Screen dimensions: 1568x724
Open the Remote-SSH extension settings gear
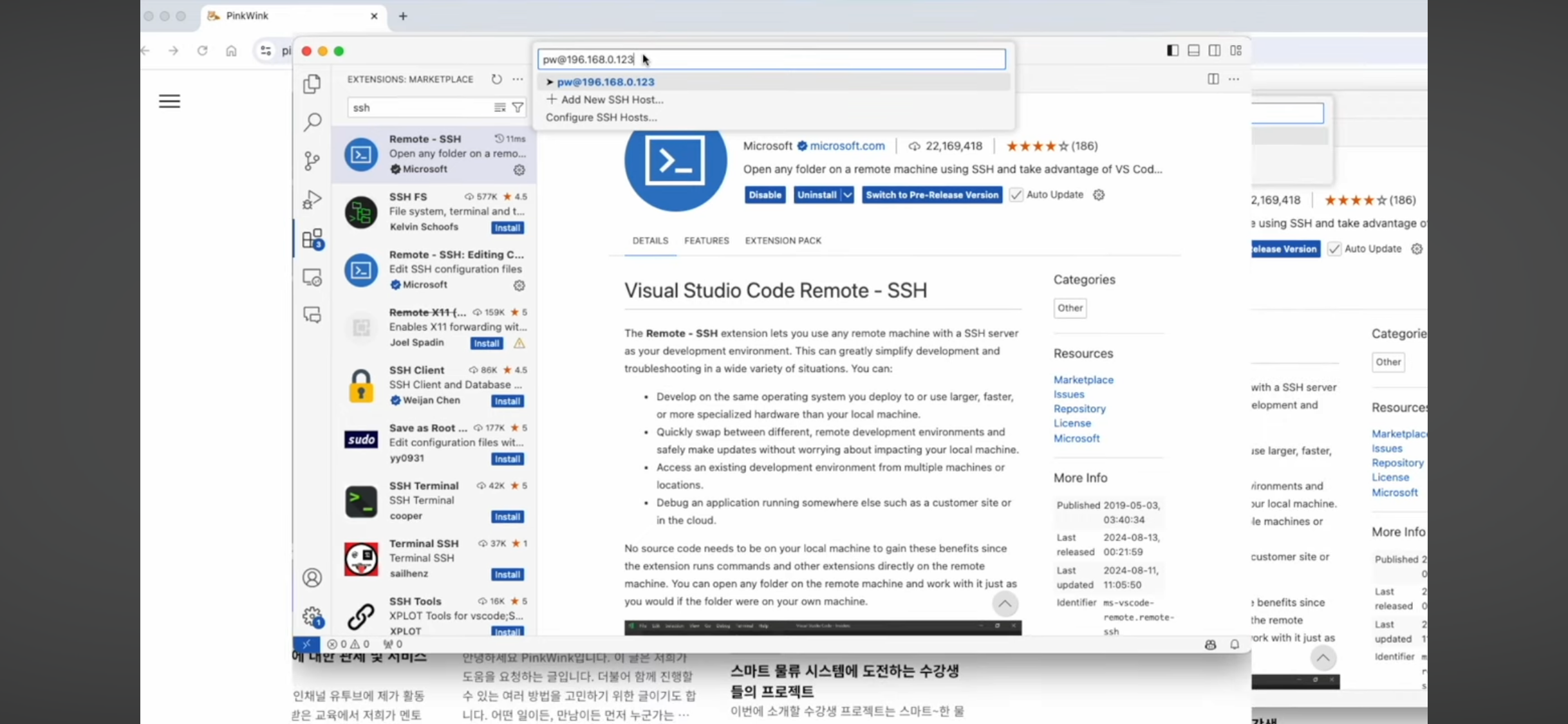1099,195
